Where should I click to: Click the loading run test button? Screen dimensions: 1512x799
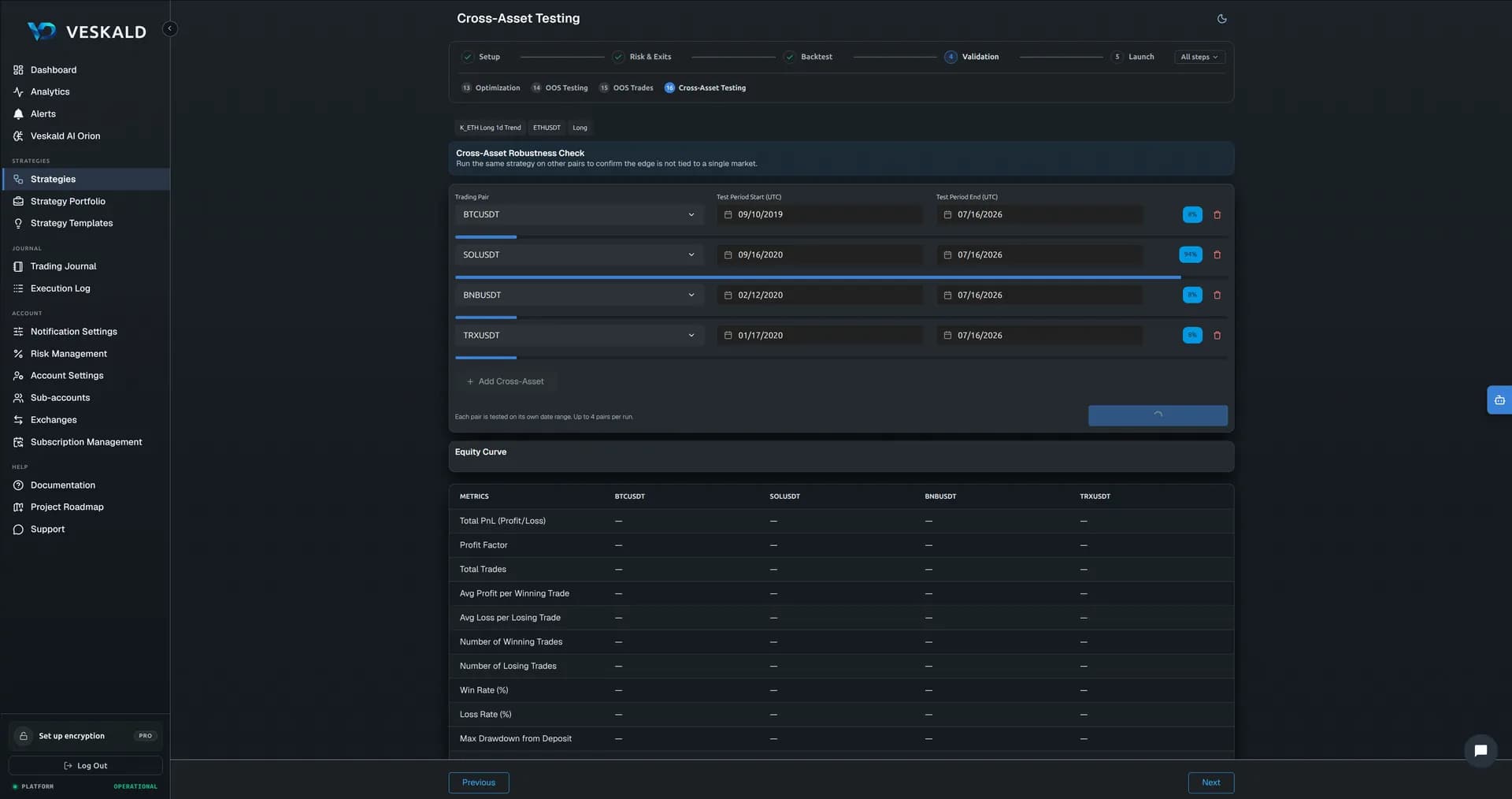[x=1158, y=415]
